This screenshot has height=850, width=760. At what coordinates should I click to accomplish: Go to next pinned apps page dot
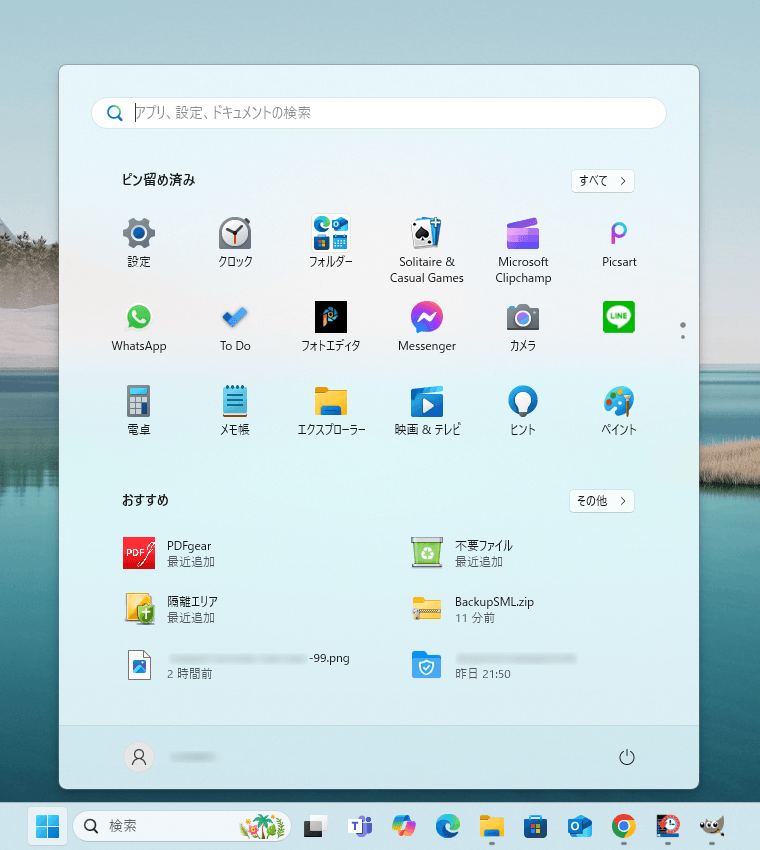tap(683, 337)
